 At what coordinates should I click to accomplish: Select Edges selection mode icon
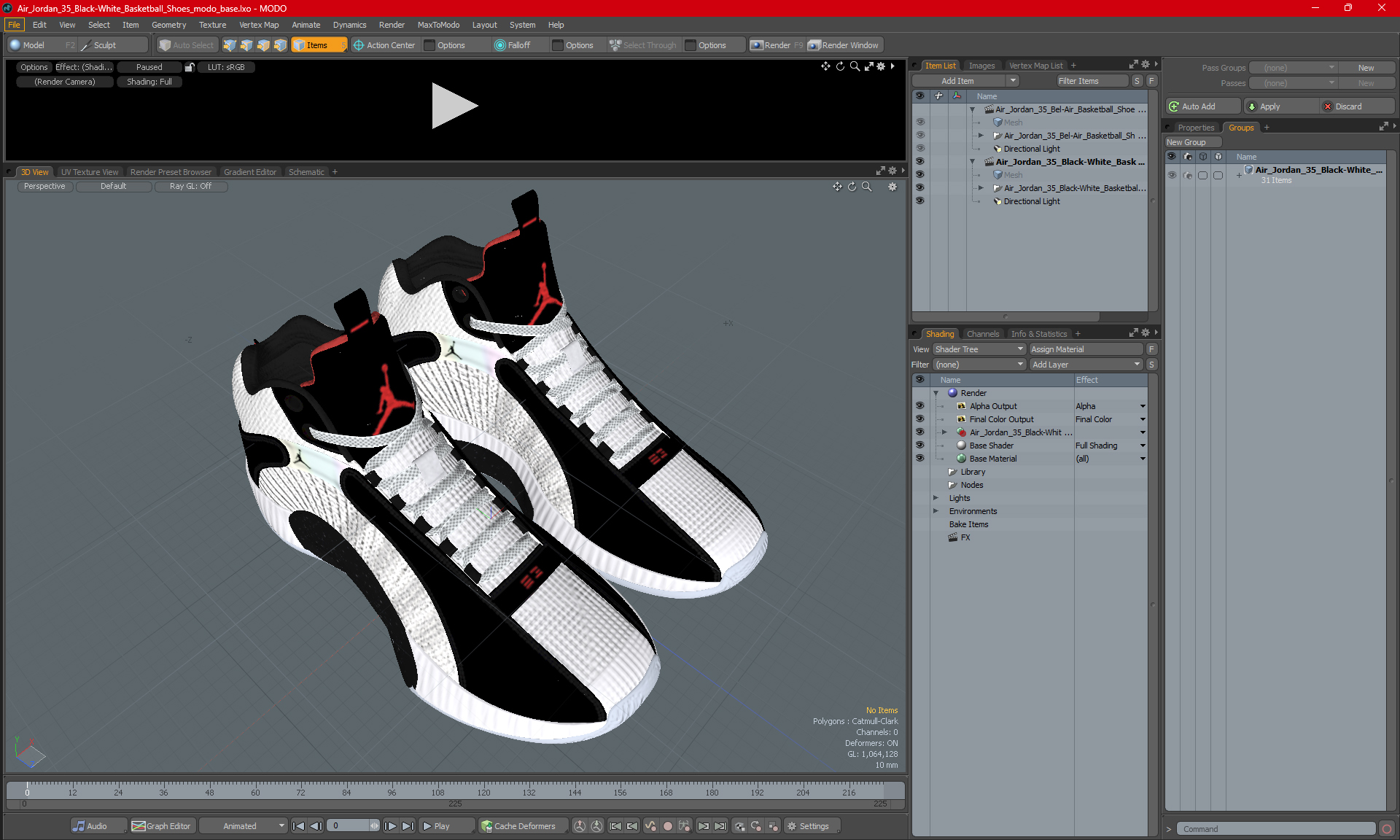(246, 45)
